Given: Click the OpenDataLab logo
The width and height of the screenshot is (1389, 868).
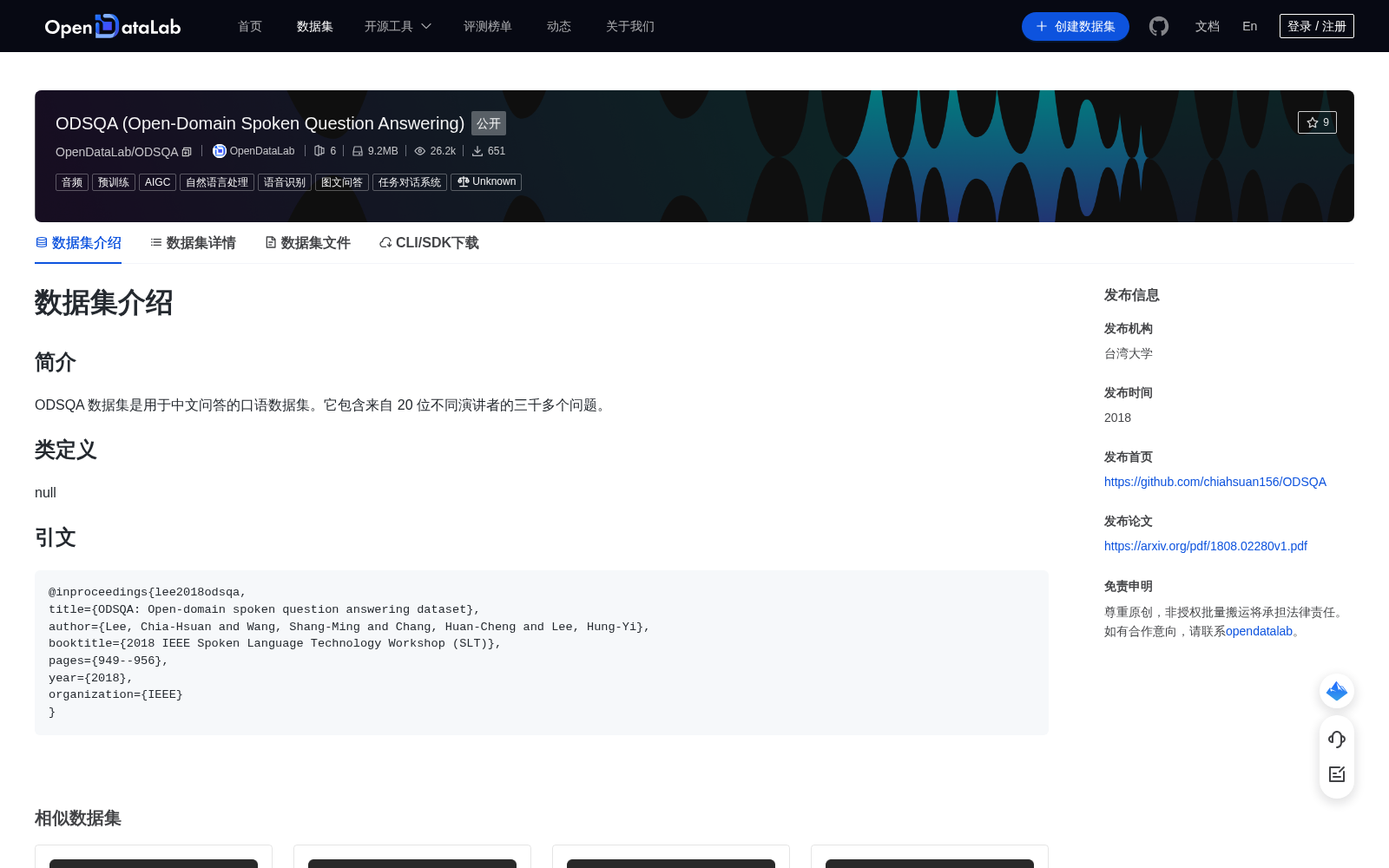Looking at the screenshot, I should coord(113,26).
